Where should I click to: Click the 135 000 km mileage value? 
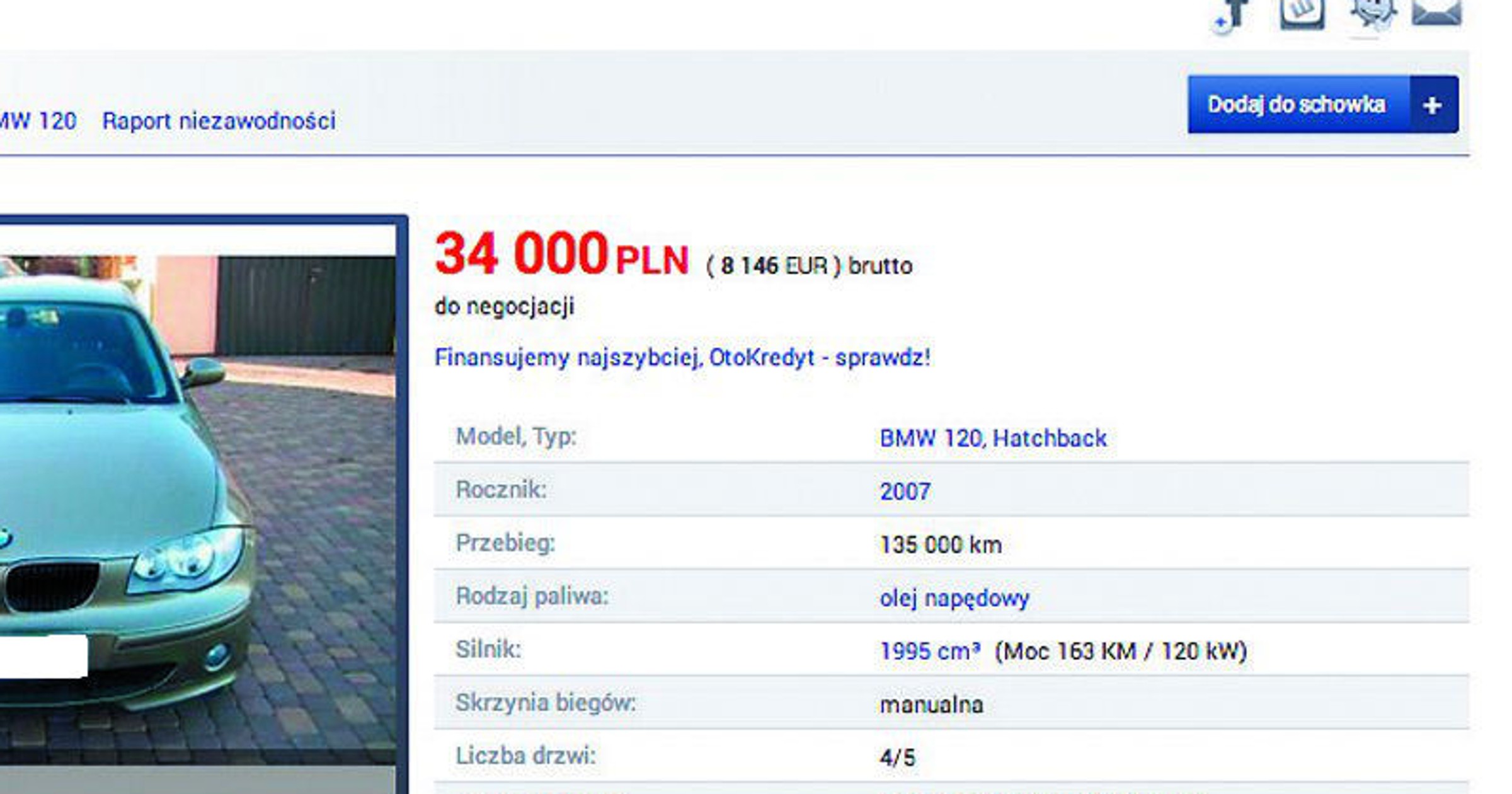pyautogui.click(x=941, y=544)
